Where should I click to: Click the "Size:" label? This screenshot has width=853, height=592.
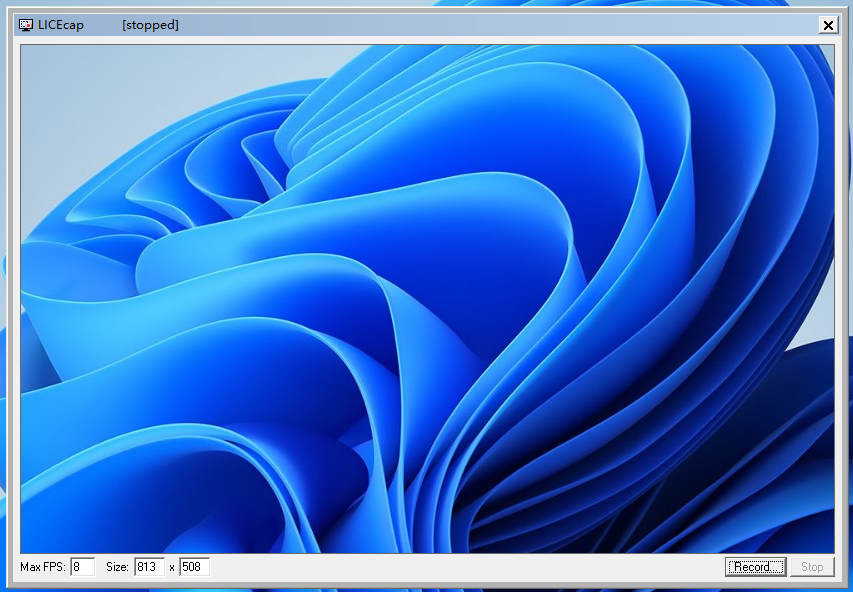pos(117,567)
